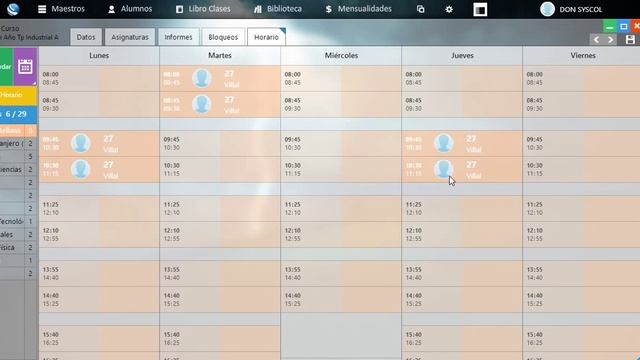The height and width of the screenshot is (360, 640).
Task: Open the DON SYSCOL user avatar
Action: point(547,9)
